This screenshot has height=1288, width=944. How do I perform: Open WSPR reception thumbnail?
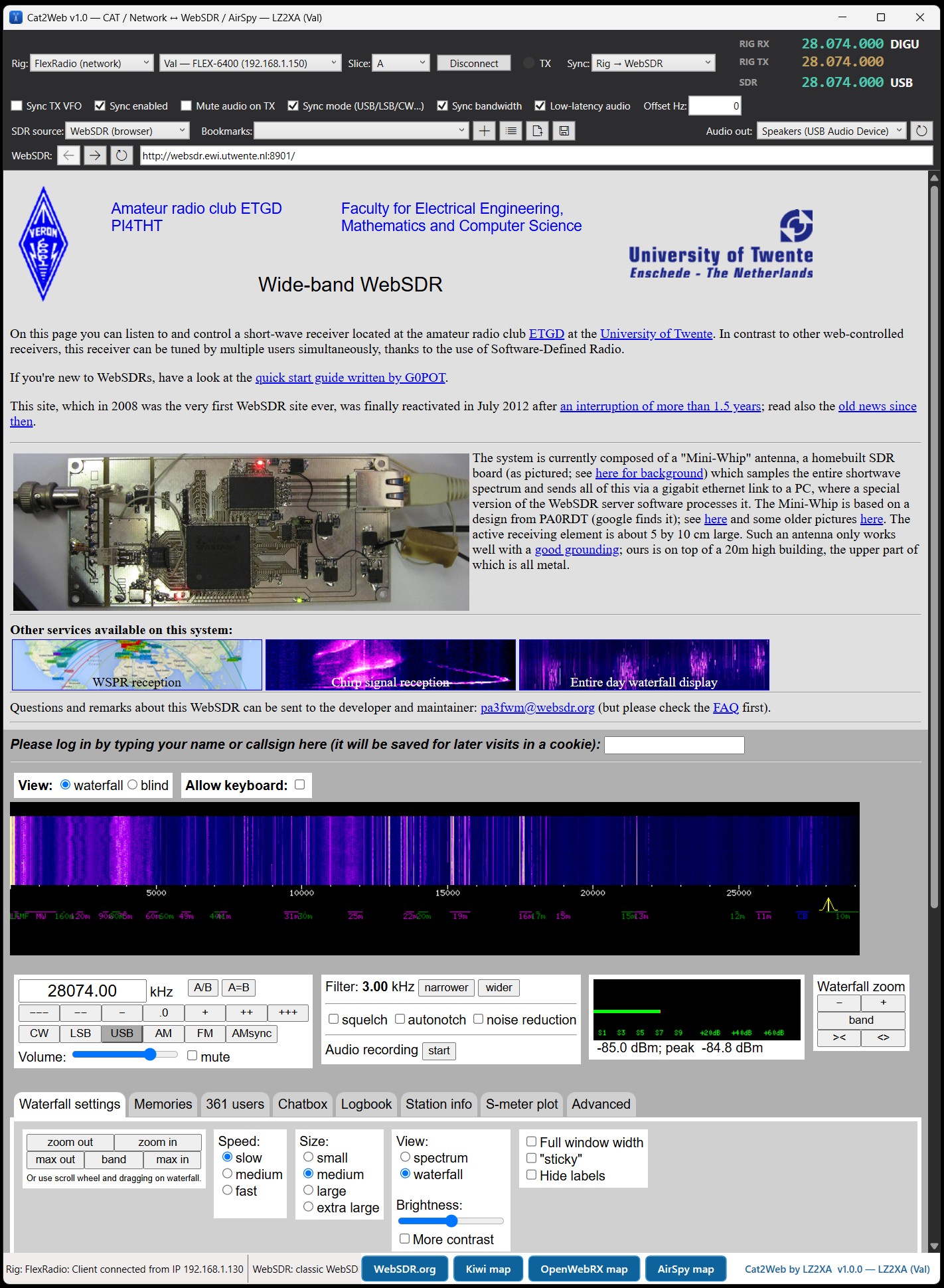(x=137, y=665)
